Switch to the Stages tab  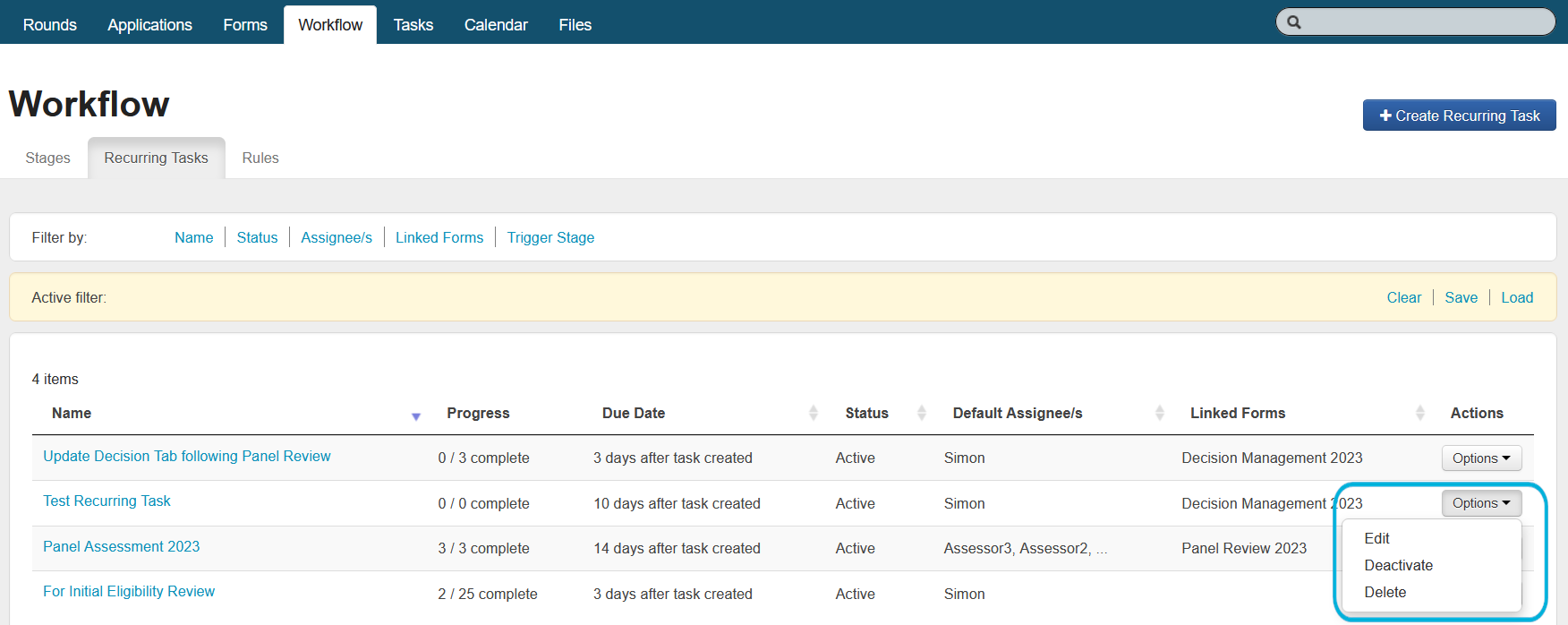47,158
